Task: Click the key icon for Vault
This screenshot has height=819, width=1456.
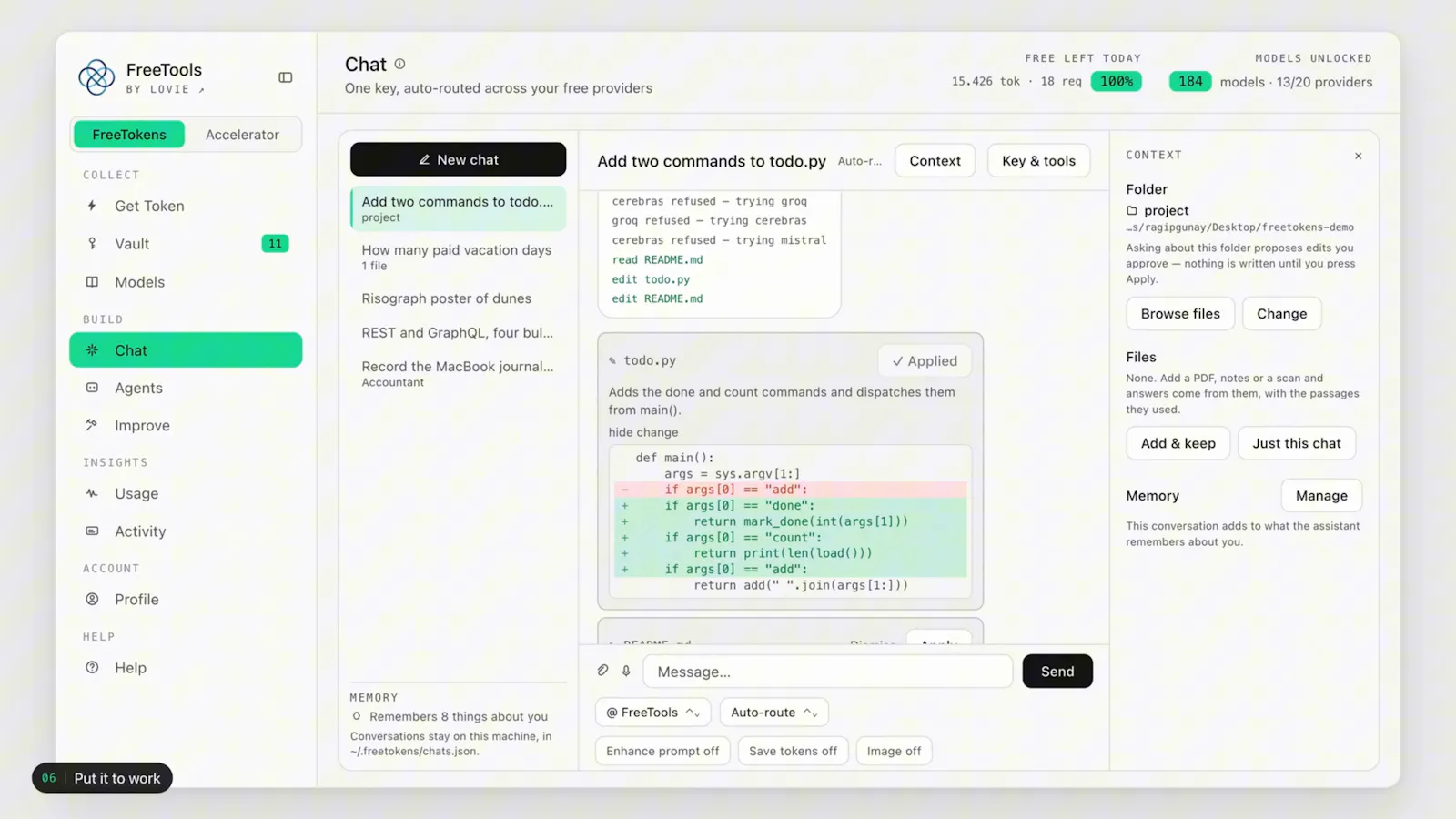Action: [92, 243]
